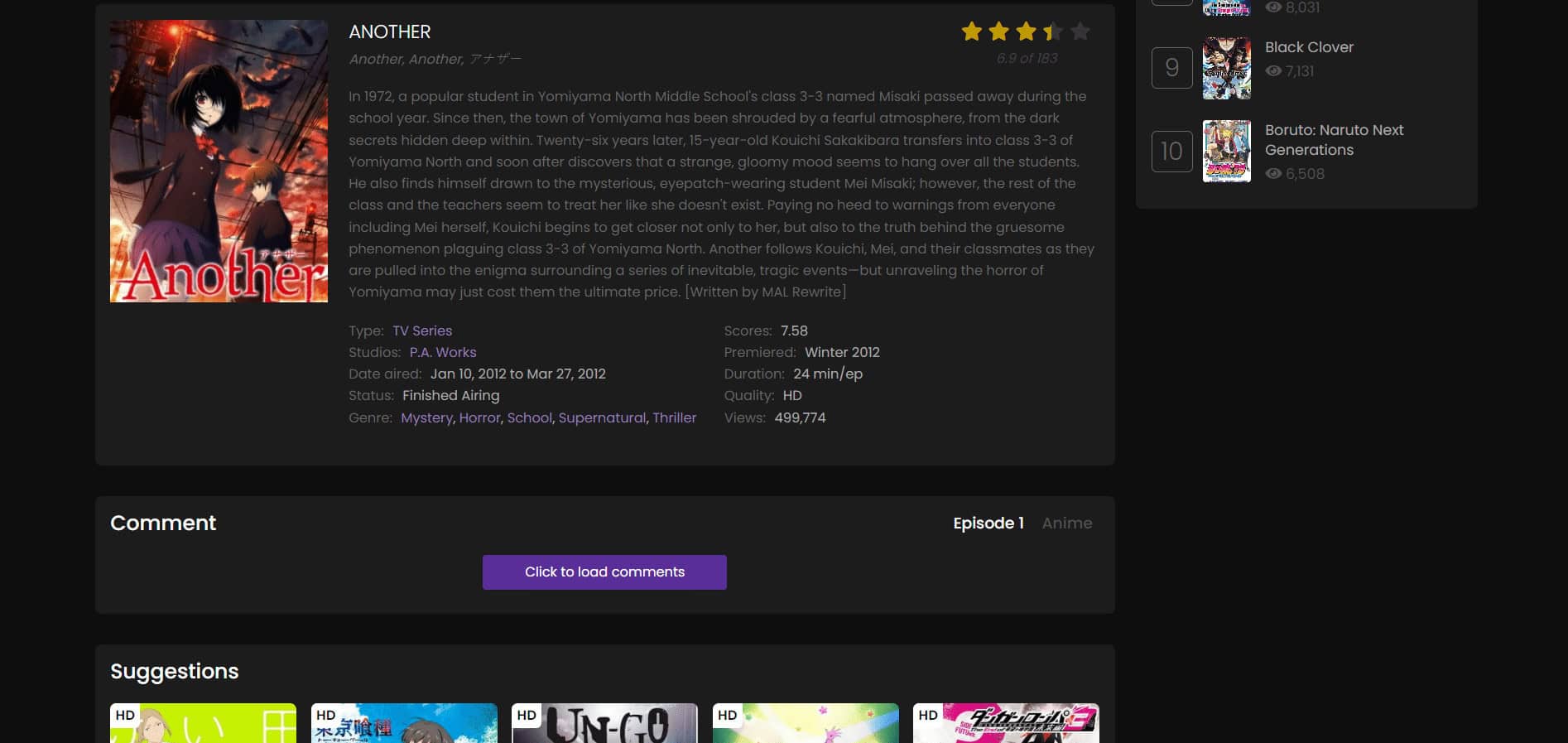This screenshot has width=1568, height=743.
Task: Browse the Supernatural genre
Action: pyautogui.click(x=602, y=417)
